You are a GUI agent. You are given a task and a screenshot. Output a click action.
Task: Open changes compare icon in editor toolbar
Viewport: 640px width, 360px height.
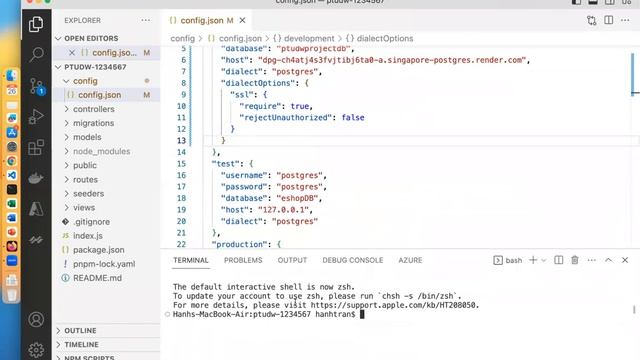[591, 20]
